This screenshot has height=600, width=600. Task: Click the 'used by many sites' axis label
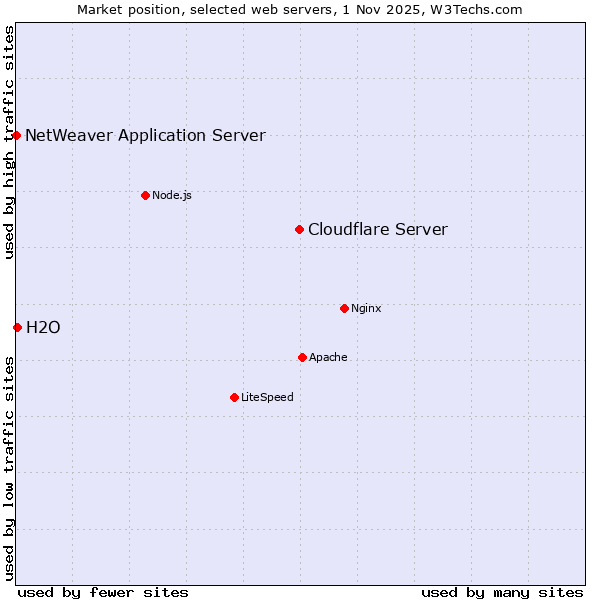(502, 592)
